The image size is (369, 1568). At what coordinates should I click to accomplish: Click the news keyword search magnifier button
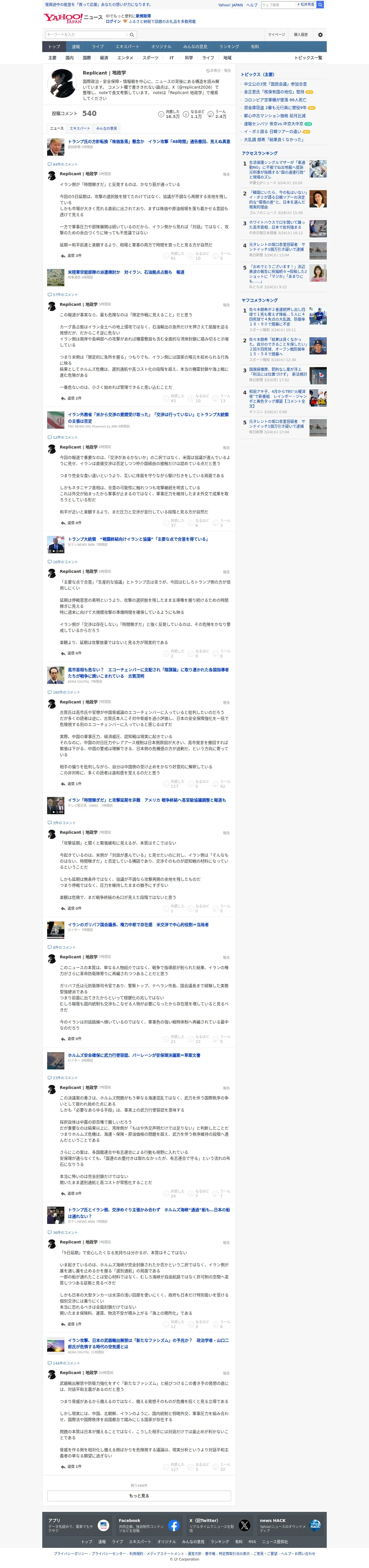[132, 35]
